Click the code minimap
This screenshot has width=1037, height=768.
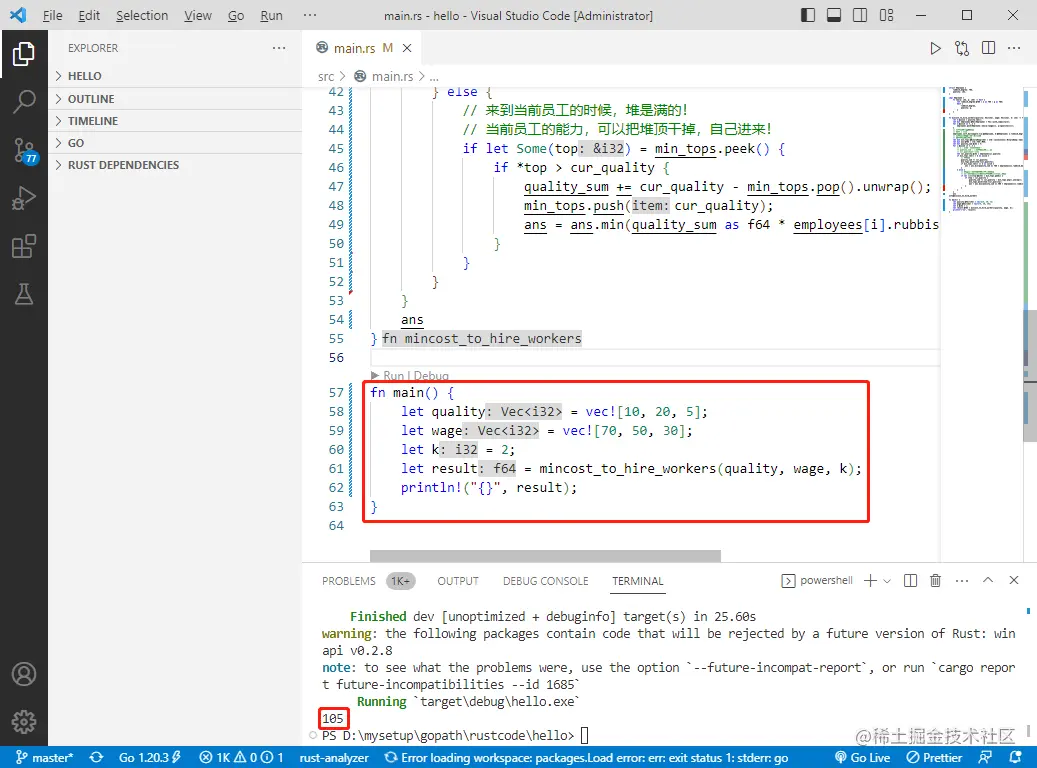pos(981,149)
